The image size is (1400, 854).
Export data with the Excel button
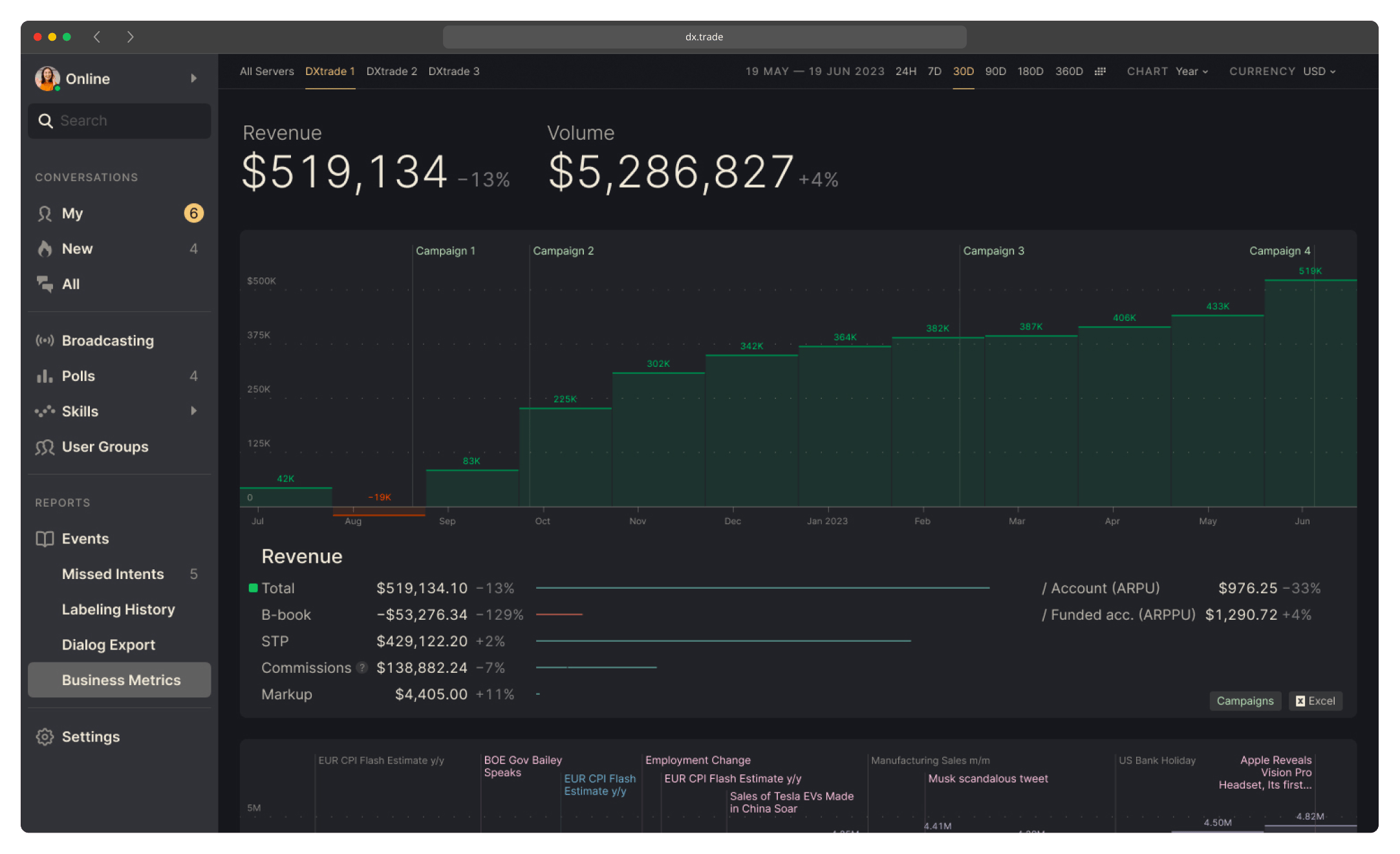[x=1315, y=701]
